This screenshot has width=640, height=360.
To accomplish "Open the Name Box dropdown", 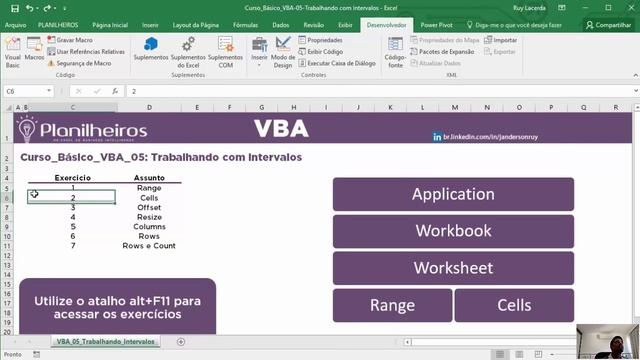I will 49,91.
